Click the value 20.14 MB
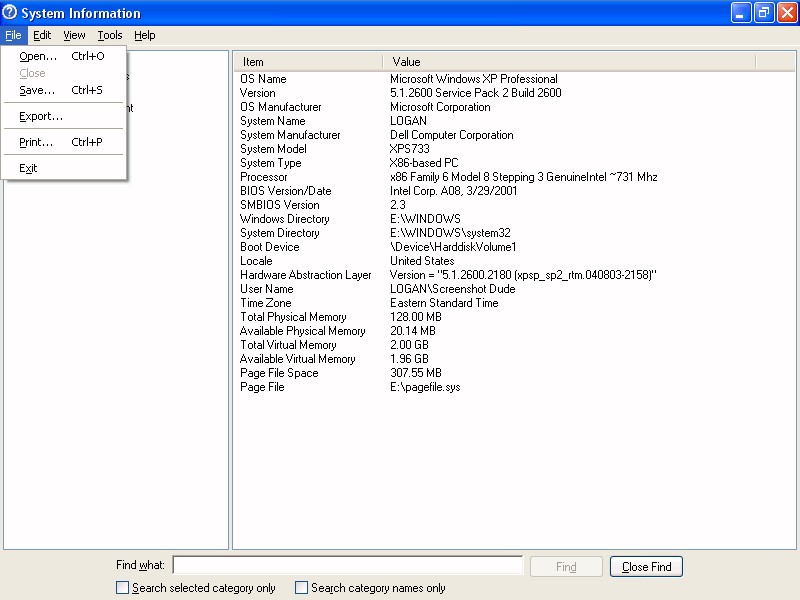The width and height of the screenshot is (800, 600). 413,331
